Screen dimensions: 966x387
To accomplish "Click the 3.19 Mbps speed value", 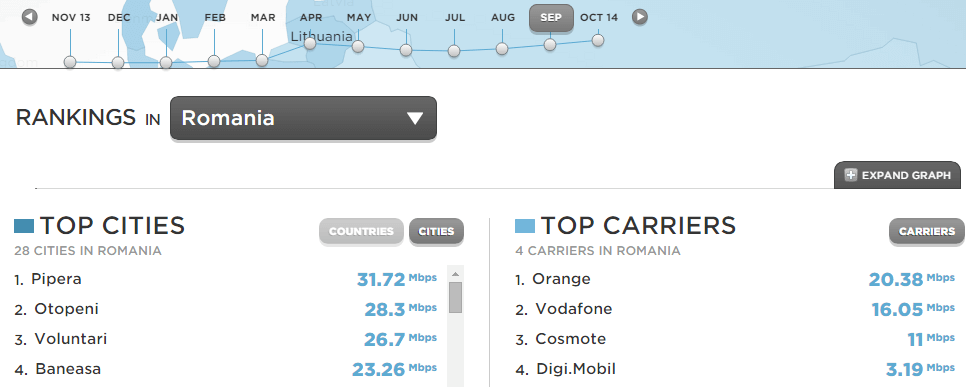I will pyautogui.click(x=920, y=370).
